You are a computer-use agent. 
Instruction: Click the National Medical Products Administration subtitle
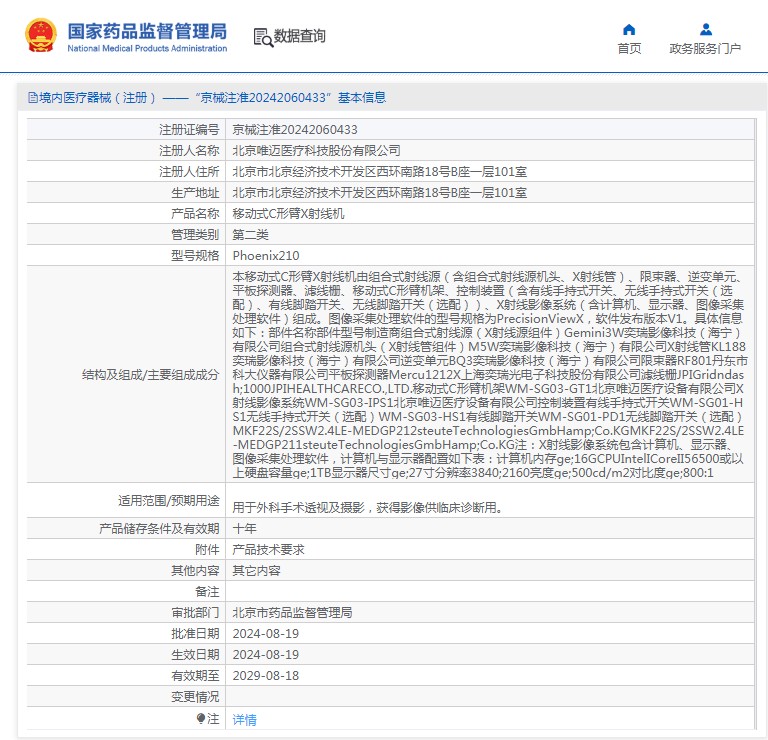pos(146,48)
